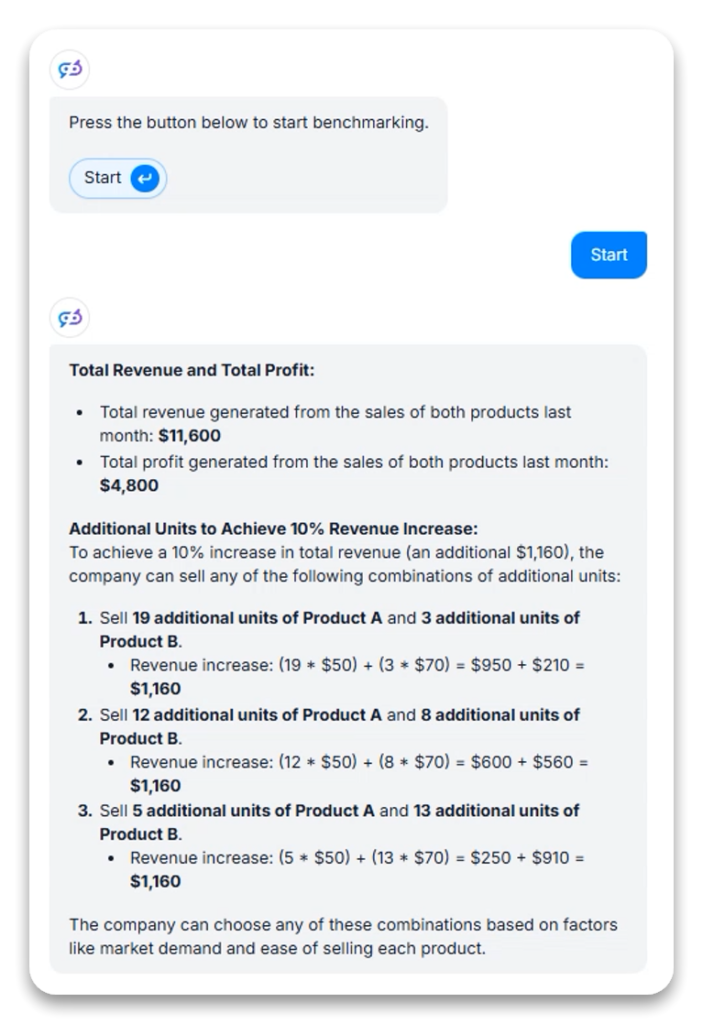The image size is (703, 1024).
Task: Click the chatbot avatar beside the first message
Action: (x=69, y=69)
